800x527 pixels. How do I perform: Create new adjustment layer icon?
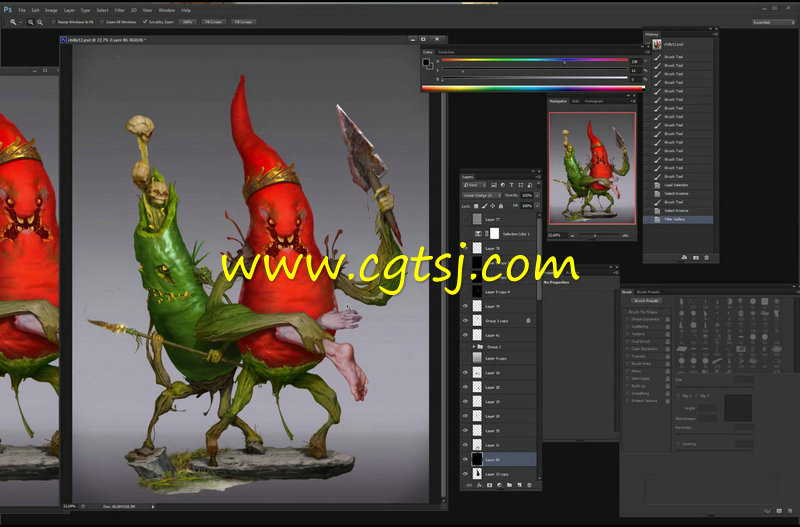tap(499, 485)
